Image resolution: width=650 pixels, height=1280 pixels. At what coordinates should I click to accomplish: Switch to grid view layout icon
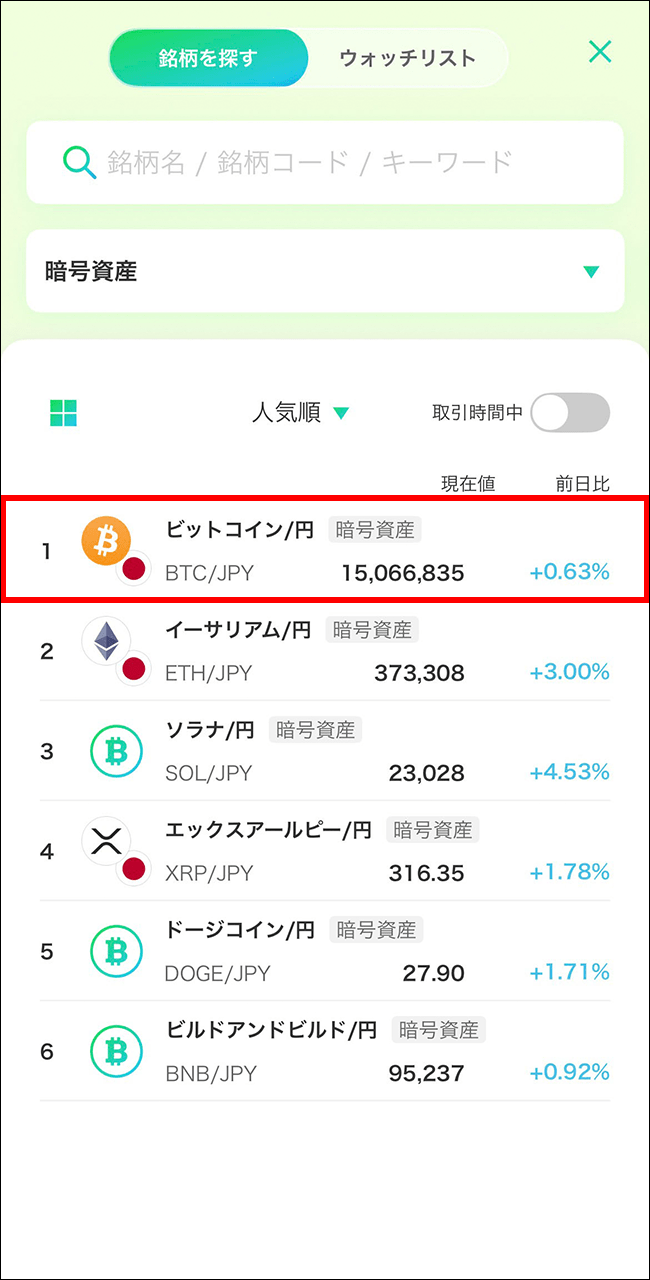point(64,413)
